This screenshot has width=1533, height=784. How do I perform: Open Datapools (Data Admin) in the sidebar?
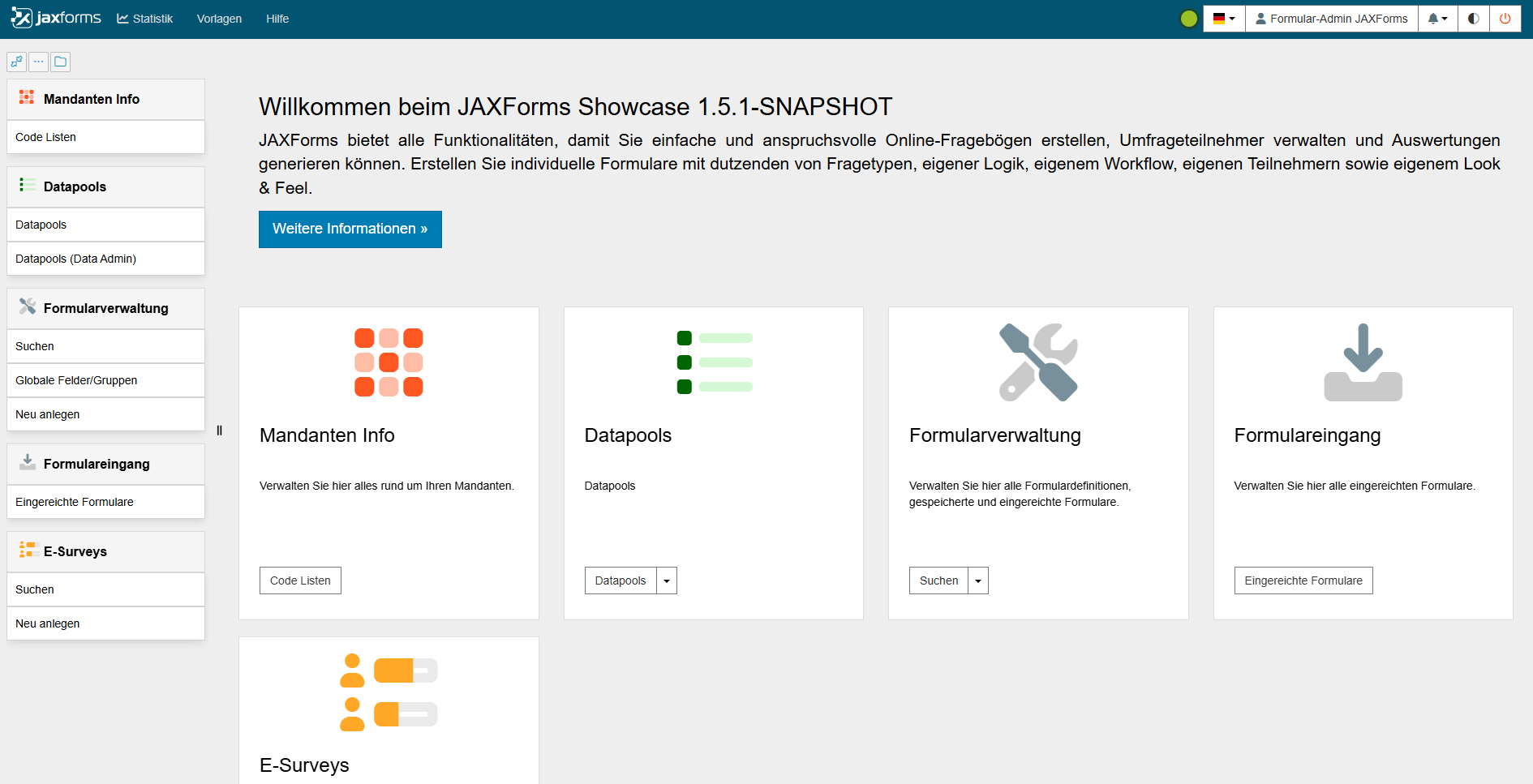tap(105, 259)
